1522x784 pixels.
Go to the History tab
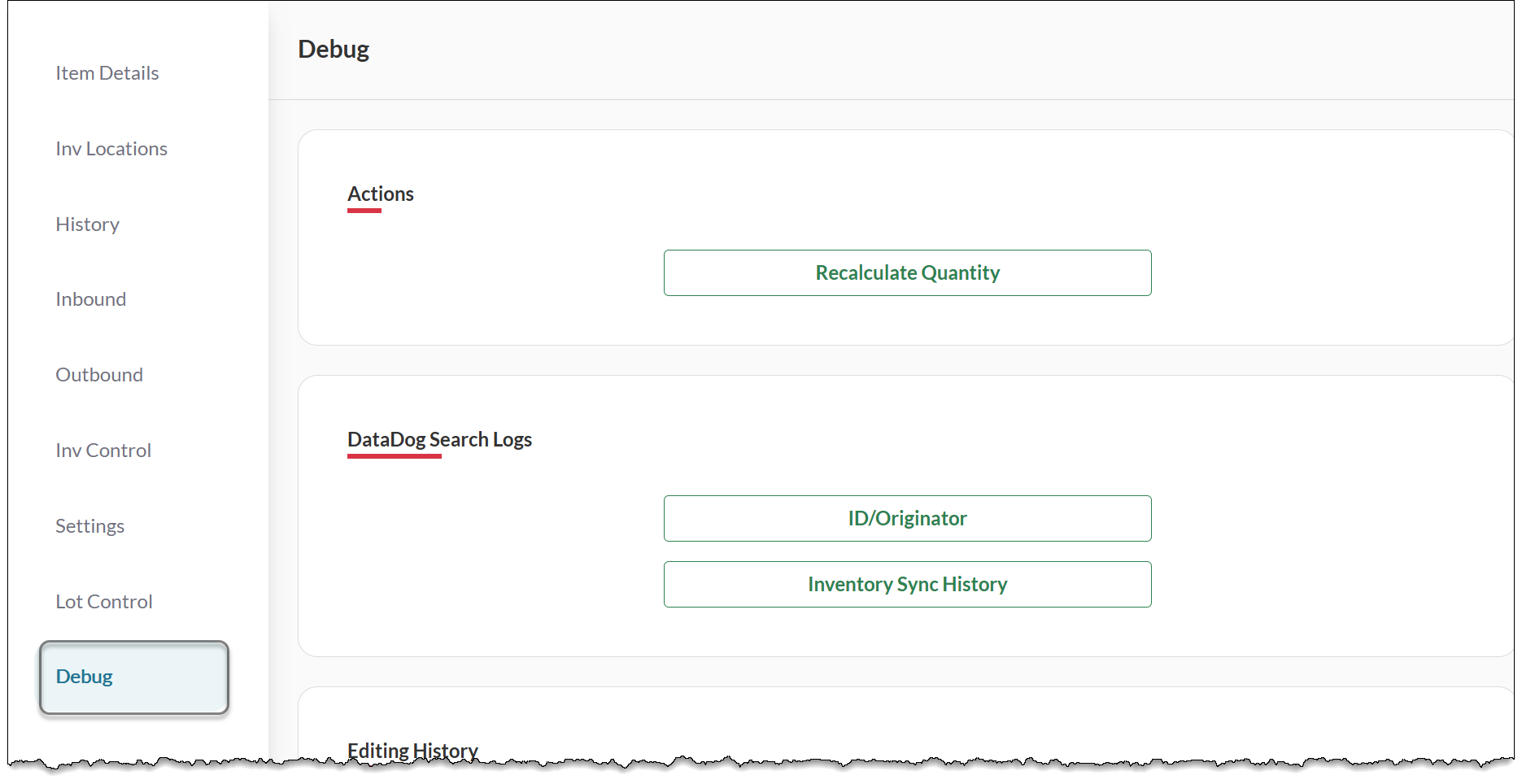pyautogui.click(x=87, y=224)
